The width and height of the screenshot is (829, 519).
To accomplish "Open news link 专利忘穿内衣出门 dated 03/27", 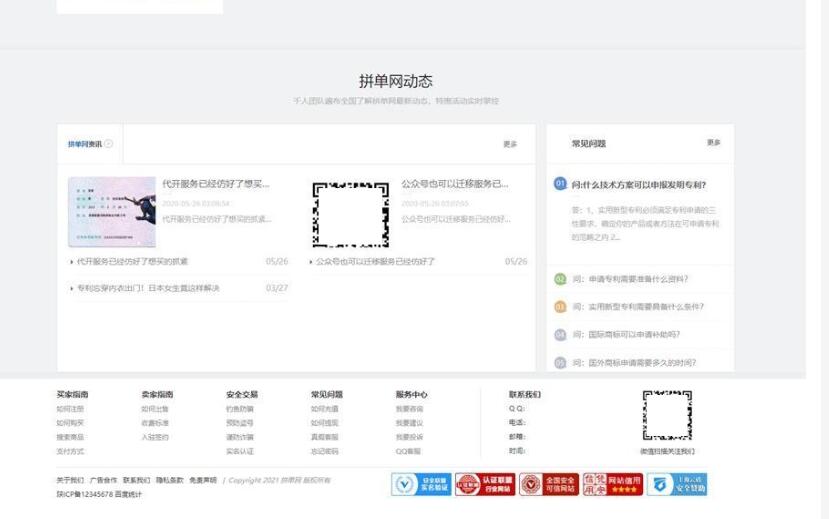I will (x=148, y=288).
